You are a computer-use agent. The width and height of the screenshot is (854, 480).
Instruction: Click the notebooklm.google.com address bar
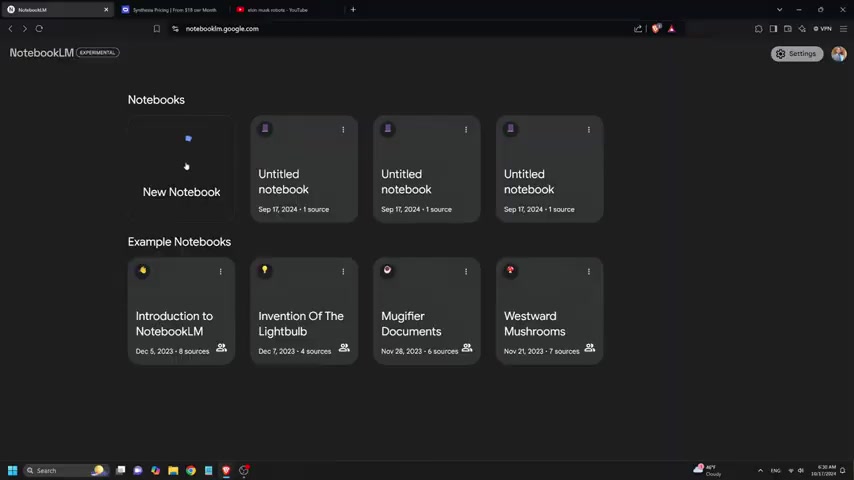coord(222,29)
